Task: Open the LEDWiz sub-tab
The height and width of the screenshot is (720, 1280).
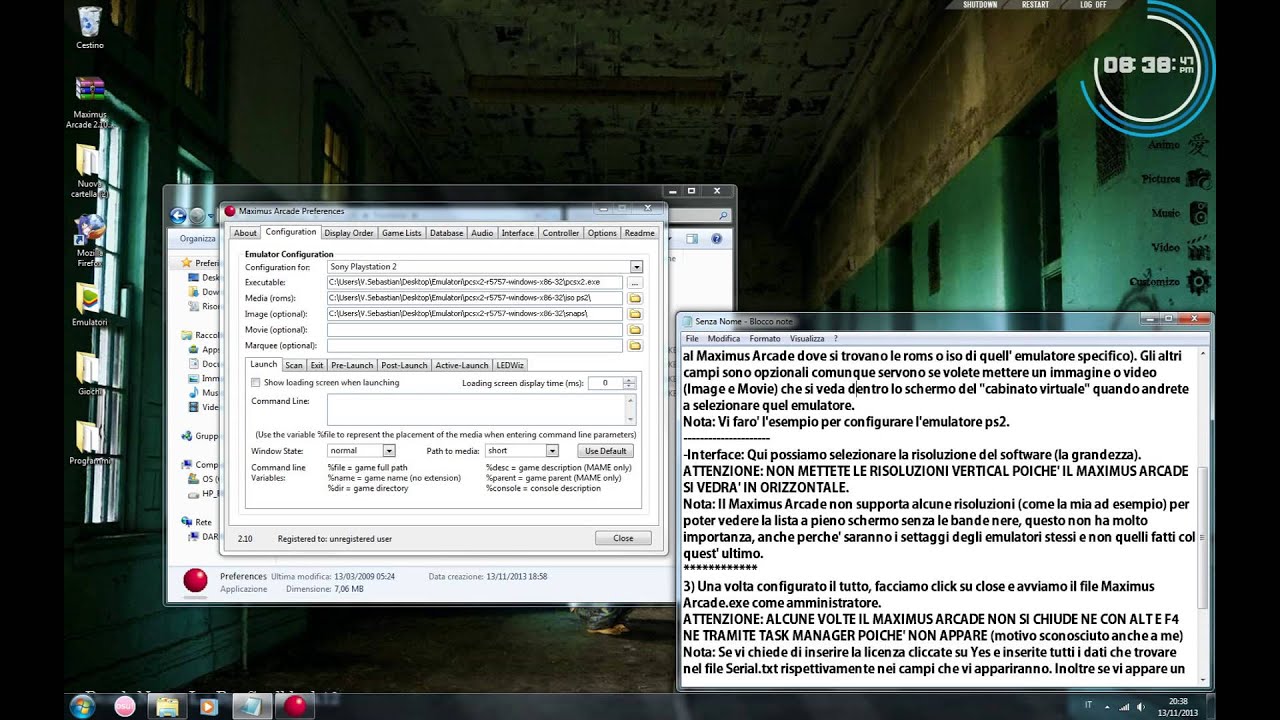Action: (510, 365)
